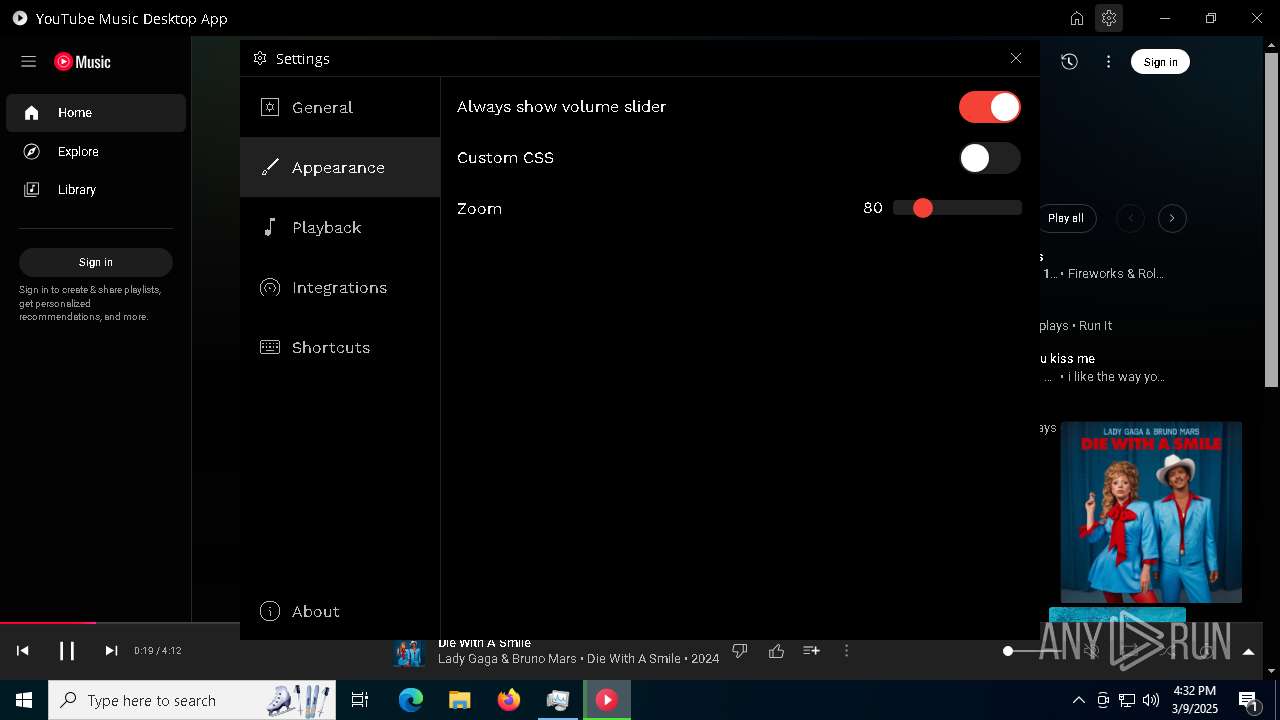Skip to the previous track
The image size is (1280, 720).
[x=23, y=651]
